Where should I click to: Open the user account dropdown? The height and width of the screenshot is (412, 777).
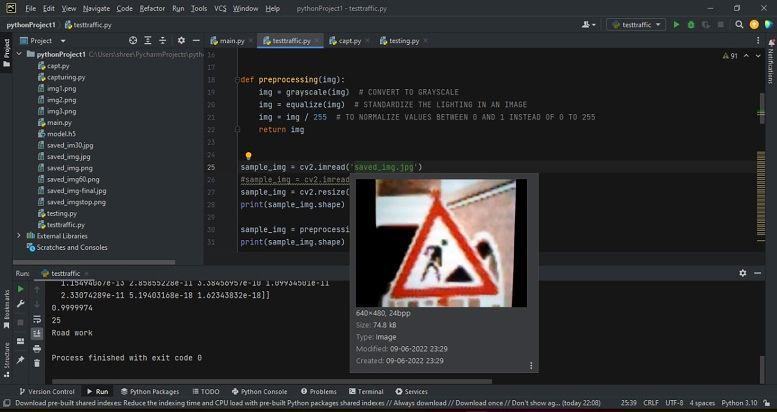(589, 24)
